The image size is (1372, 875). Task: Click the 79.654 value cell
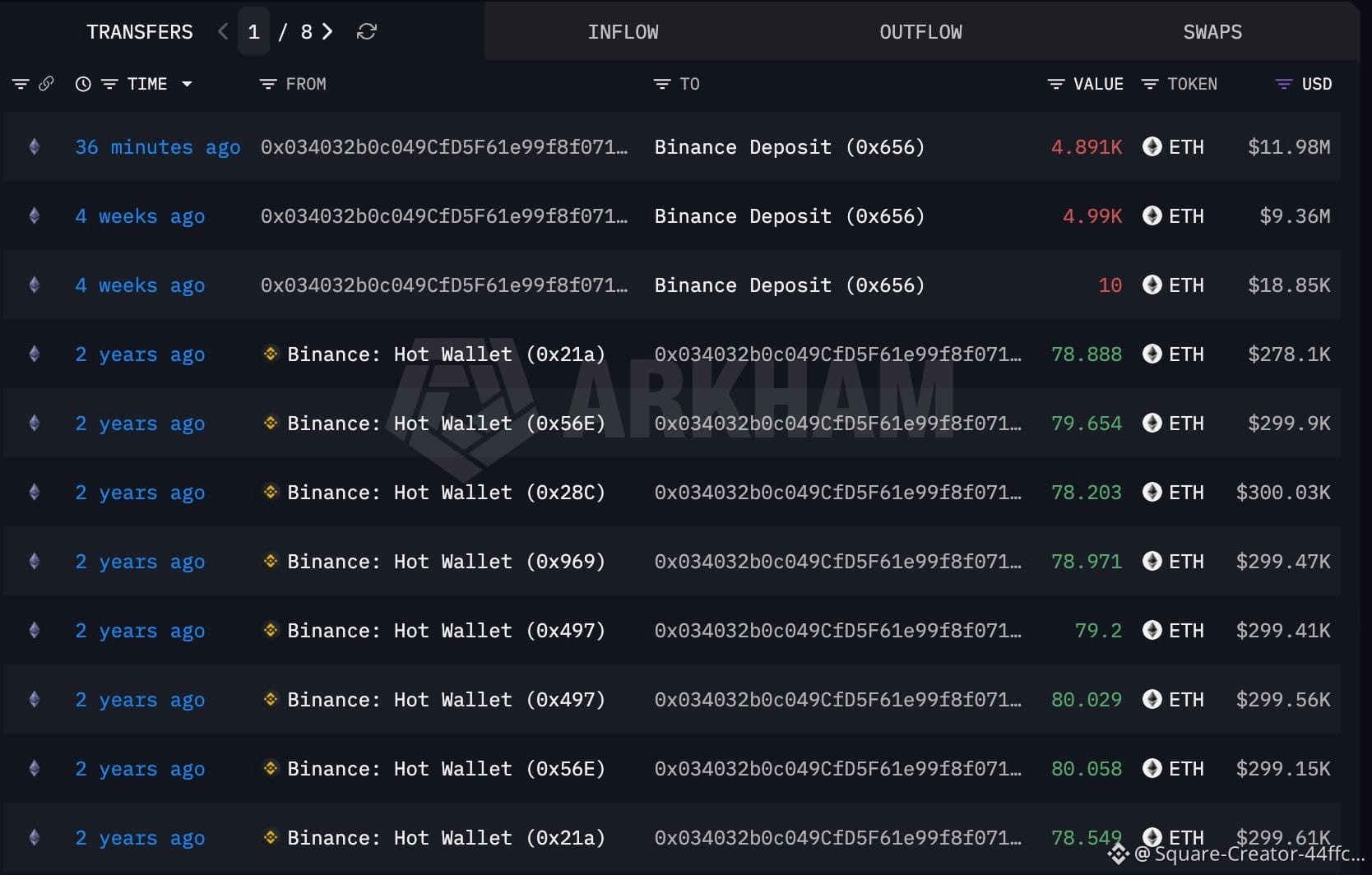point(1087,424)
